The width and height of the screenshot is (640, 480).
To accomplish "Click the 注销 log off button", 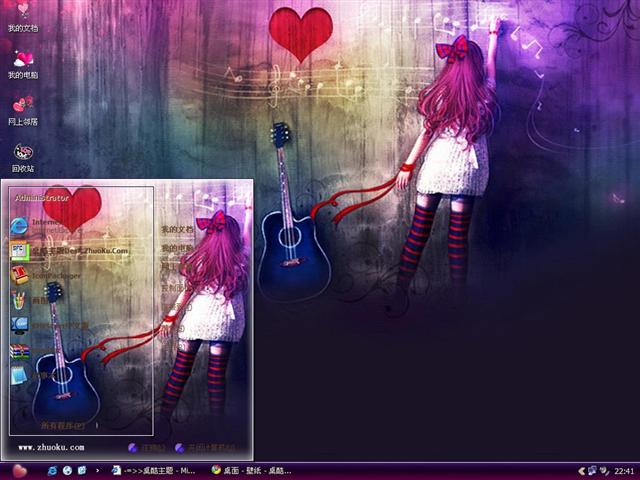I will [147, 448].
